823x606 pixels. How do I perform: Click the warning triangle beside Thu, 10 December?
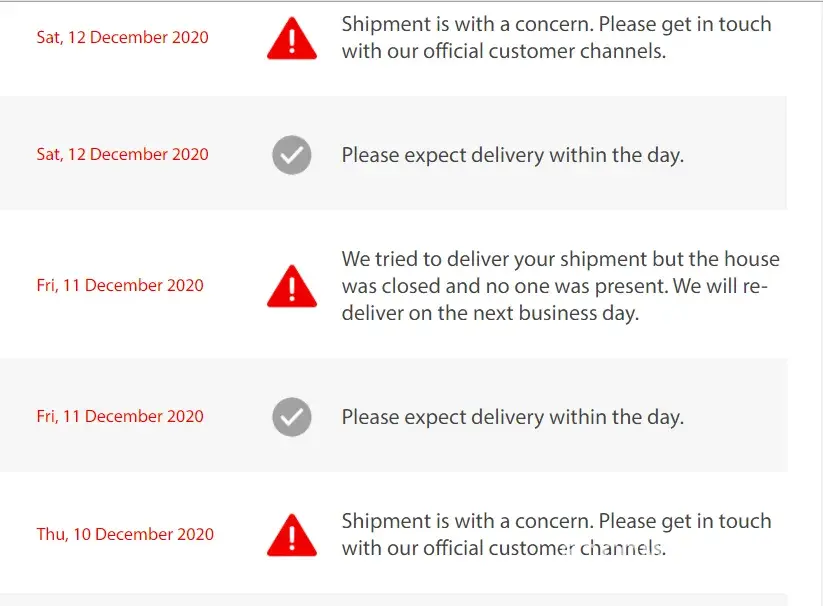[x=292, y=536]
